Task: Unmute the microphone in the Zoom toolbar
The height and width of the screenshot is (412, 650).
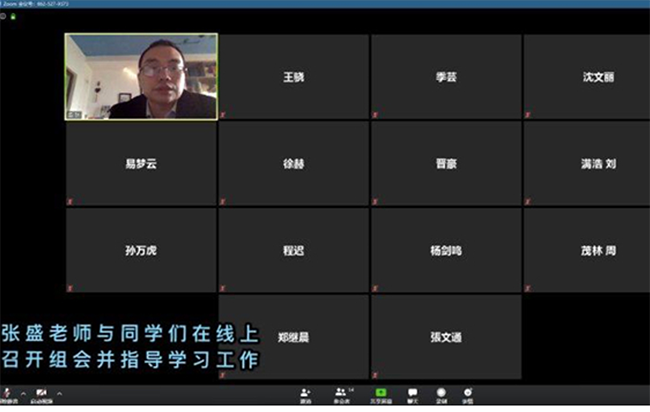Action: pos(6,393)
